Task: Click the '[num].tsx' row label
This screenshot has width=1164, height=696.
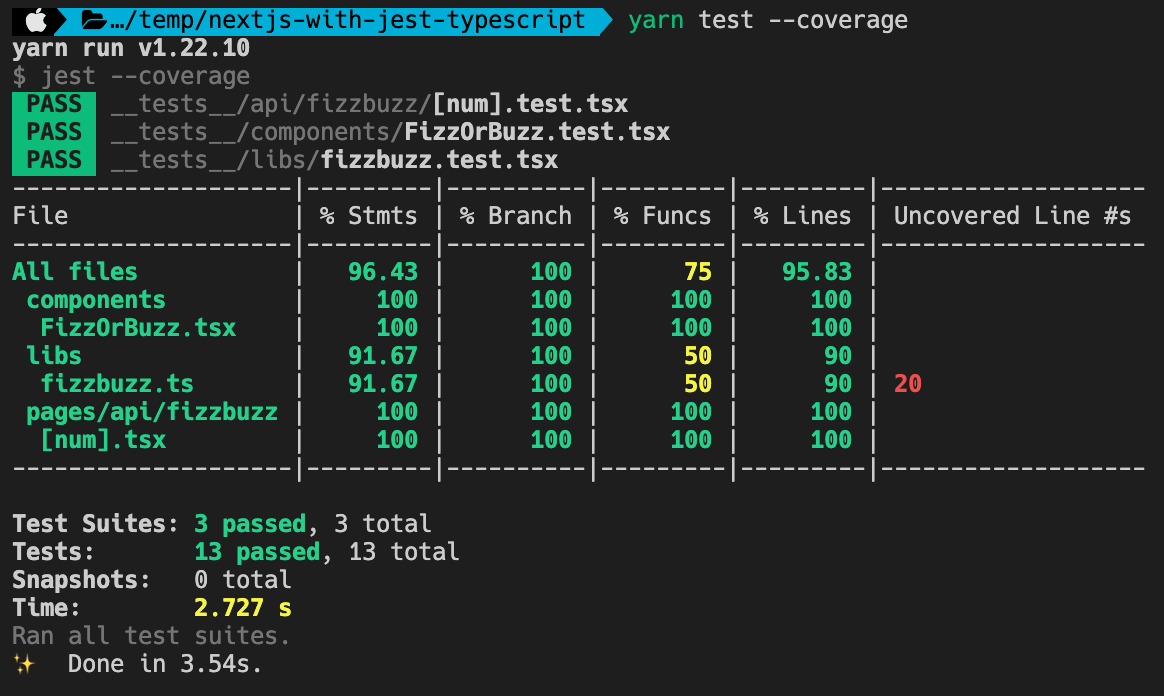Action: [x=102, y=440]
